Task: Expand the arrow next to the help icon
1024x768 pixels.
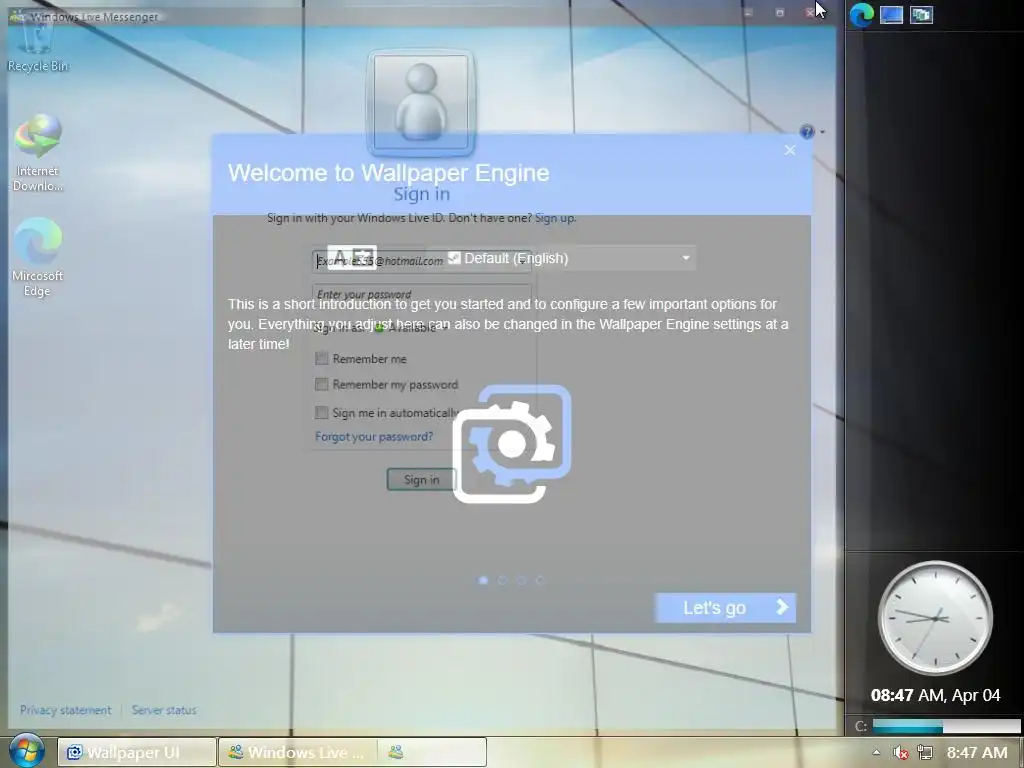Action: pyautogui.click(x=822, y=132)
